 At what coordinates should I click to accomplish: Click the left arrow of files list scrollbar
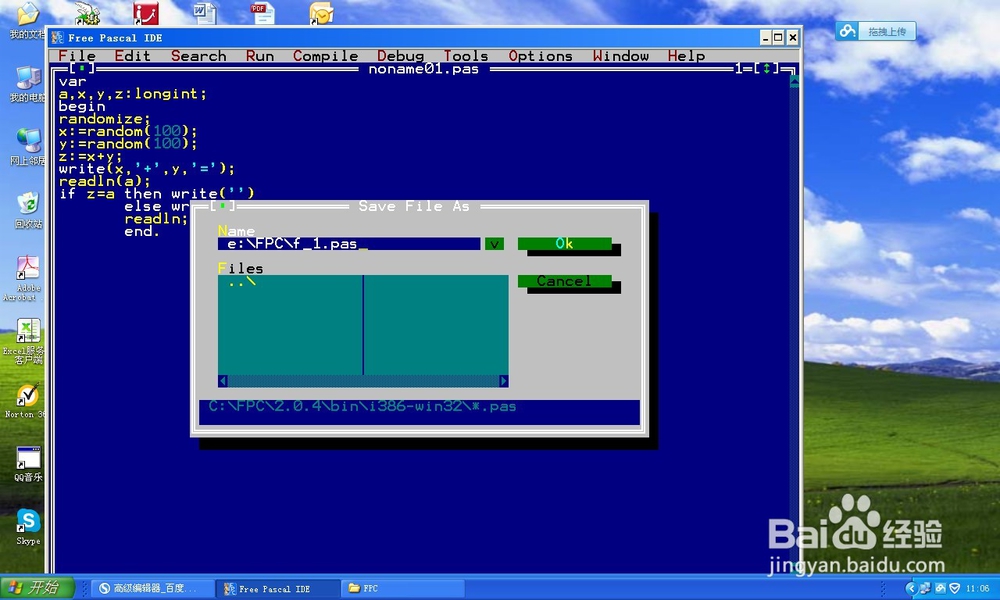[223, 381]
